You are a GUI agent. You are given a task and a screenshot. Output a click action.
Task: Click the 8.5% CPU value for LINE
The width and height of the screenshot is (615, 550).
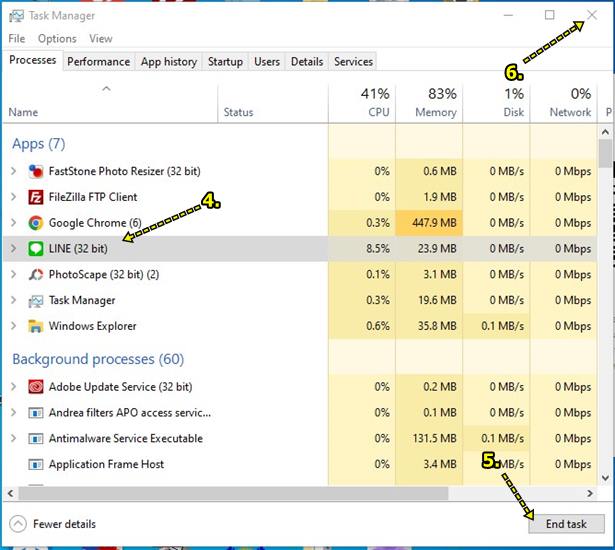[x=378, y=249]
